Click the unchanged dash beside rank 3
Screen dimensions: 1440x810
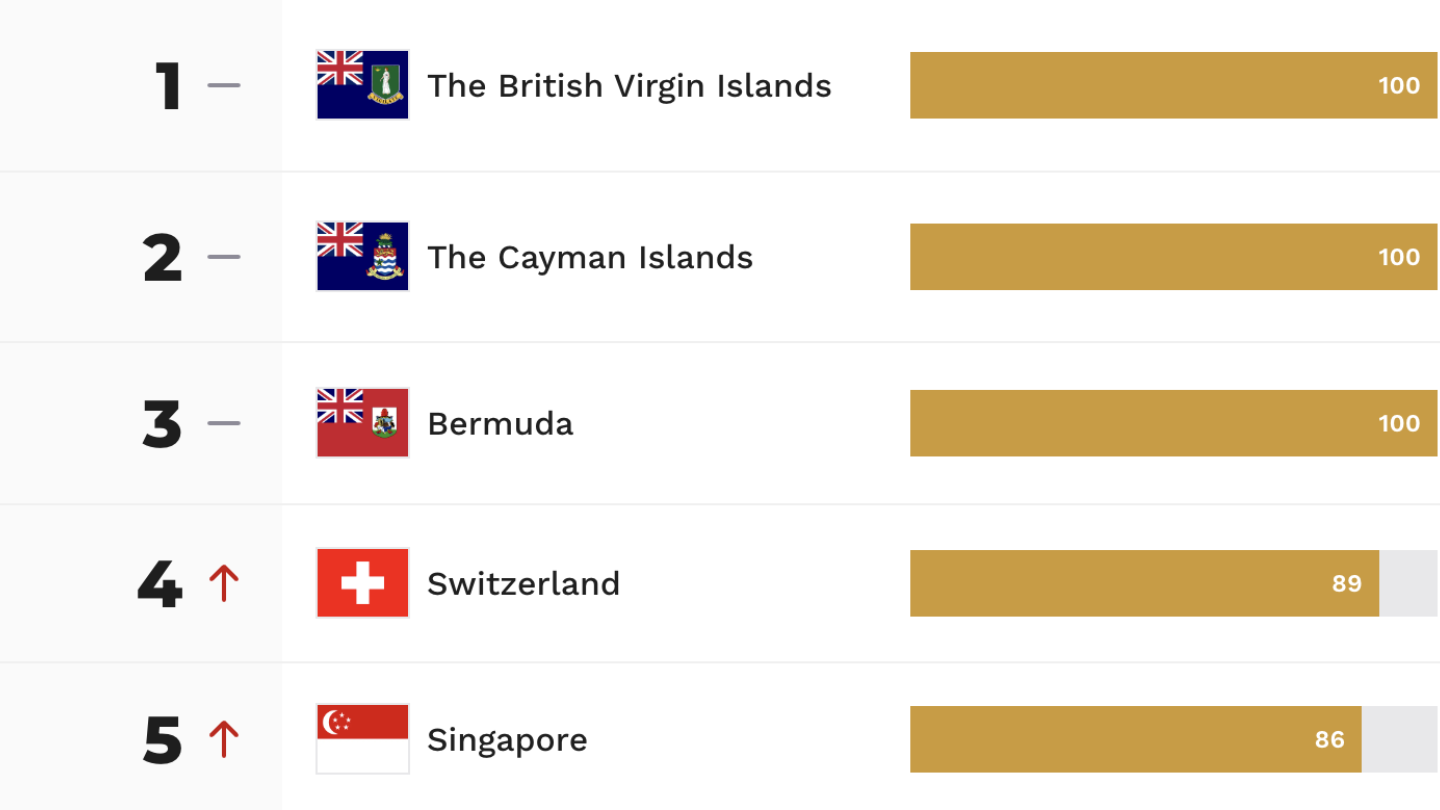pyautogui.click(x=224, y=423)
